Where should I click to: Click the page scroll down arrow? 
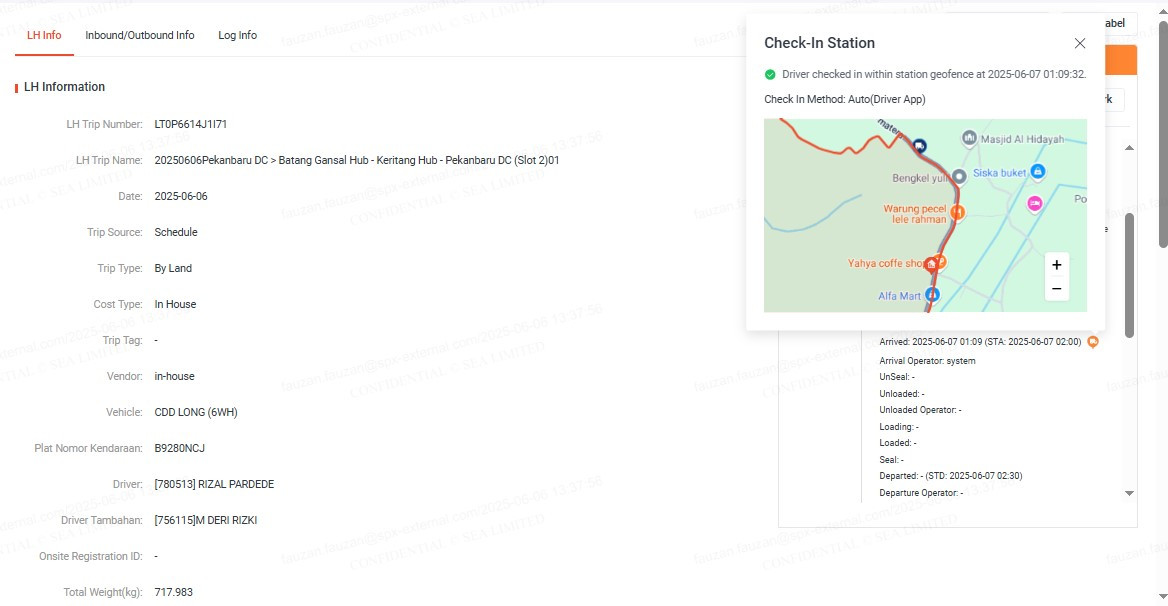click(1163, 597)
